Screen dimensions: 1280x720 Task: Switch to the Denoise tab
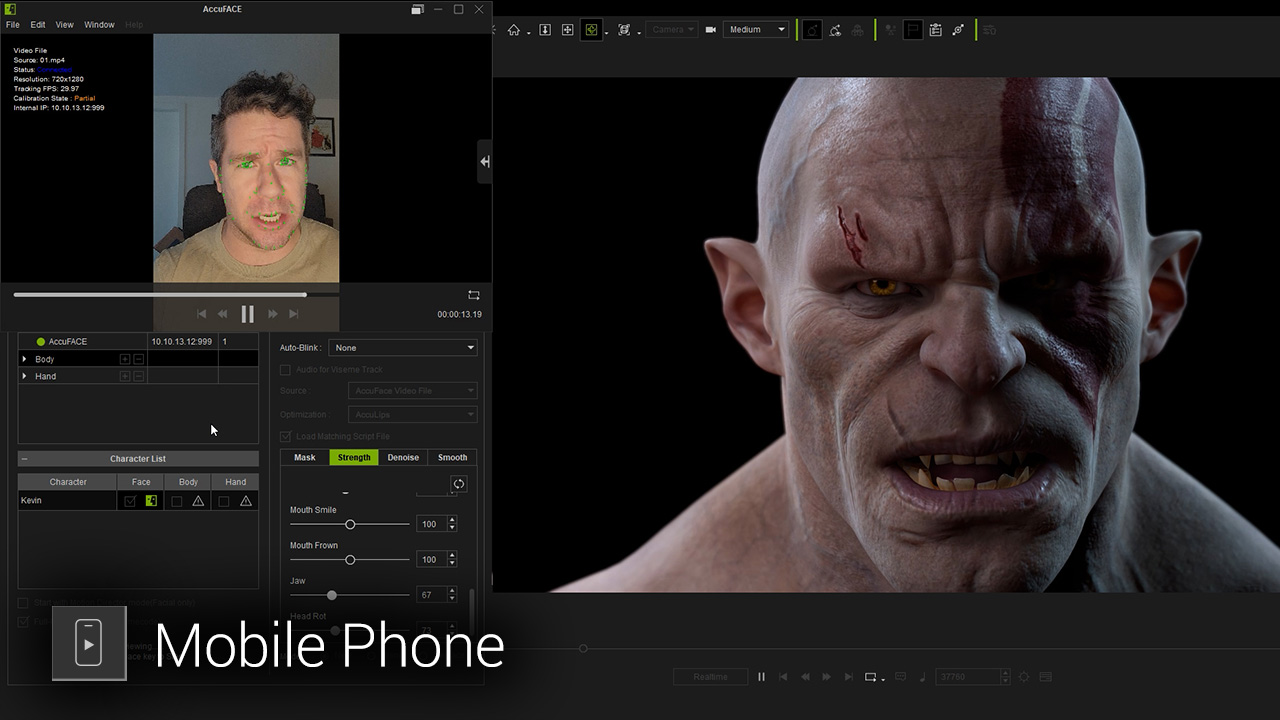pyautogui.click(x=403, y=457)
